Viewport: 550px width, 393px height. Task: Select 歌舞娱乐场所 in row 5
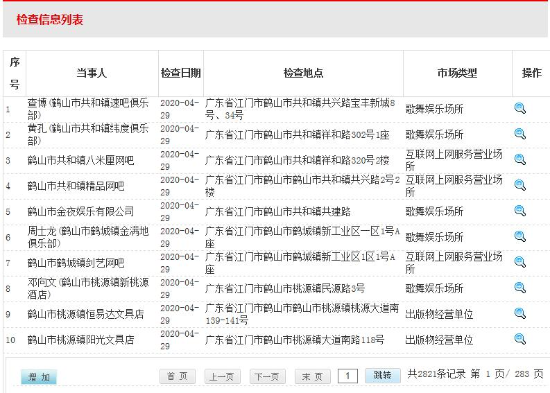coord(434,212)
